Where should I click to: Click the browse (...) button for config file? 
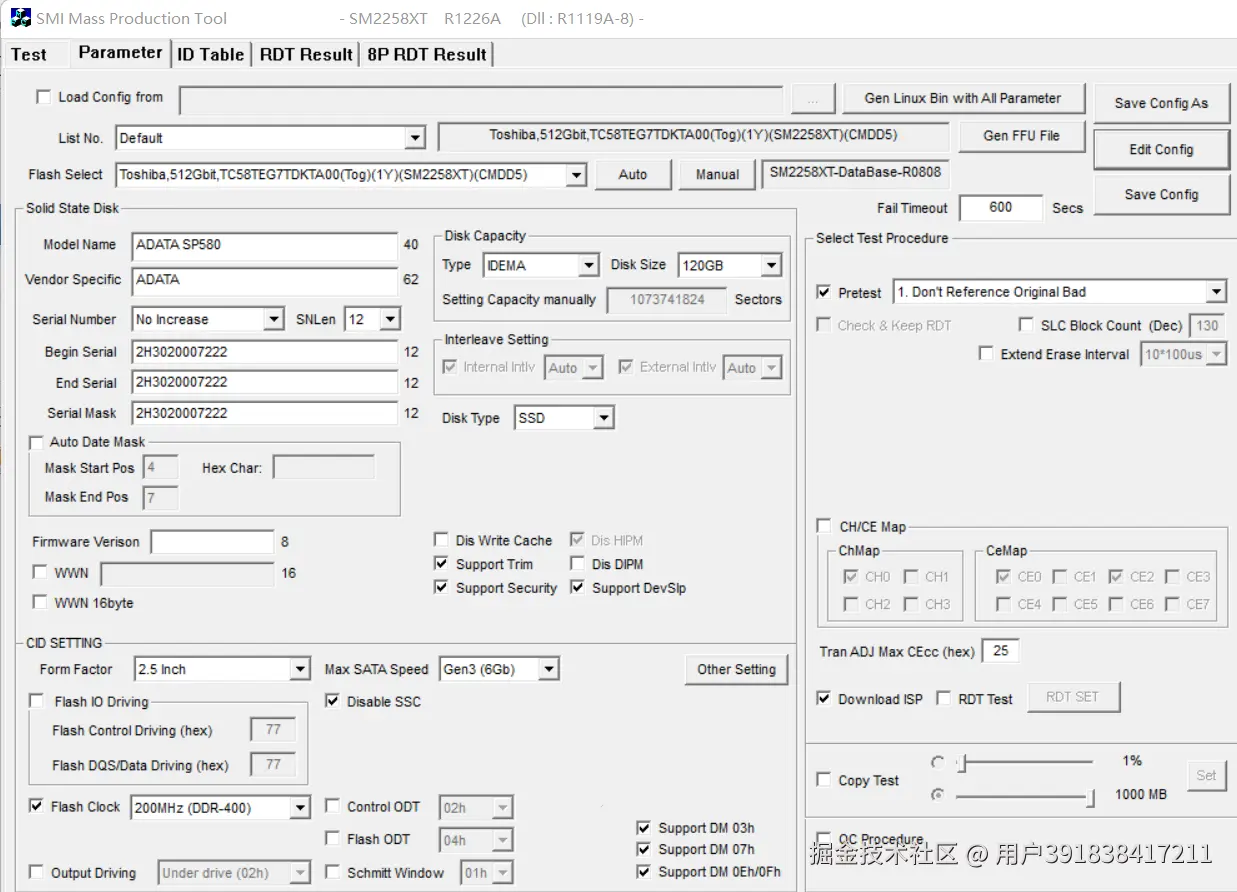click(813, 100)
